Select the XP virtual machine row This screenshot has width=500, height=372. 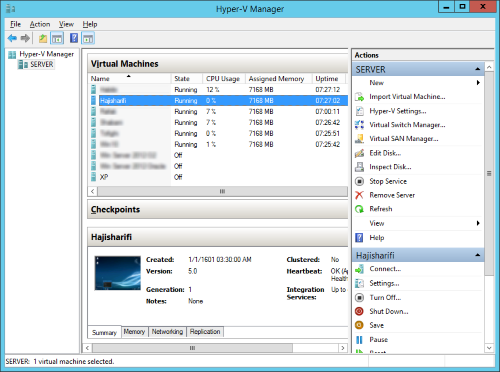pos(219,177)
